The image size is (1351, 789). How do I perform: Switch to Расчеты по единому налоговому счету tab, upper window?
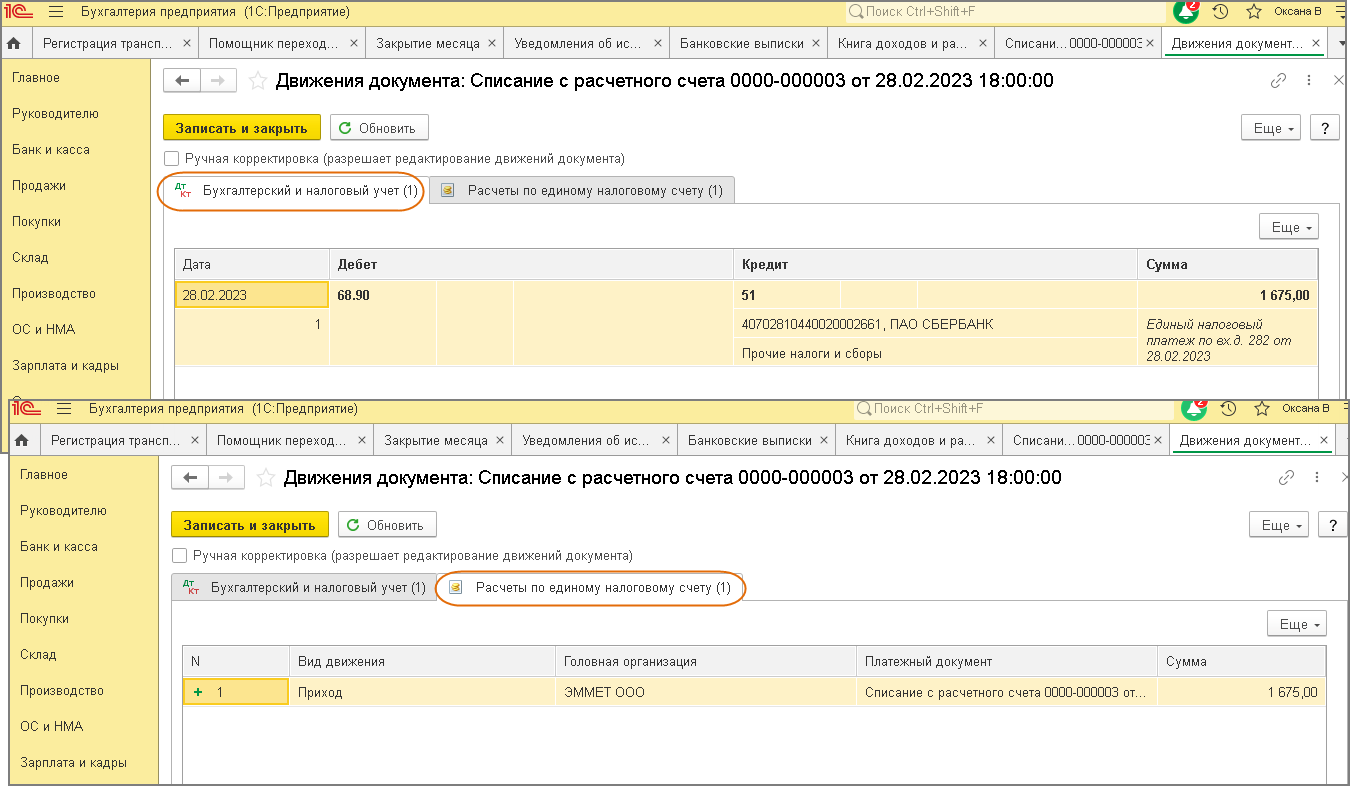pos(583,190)
